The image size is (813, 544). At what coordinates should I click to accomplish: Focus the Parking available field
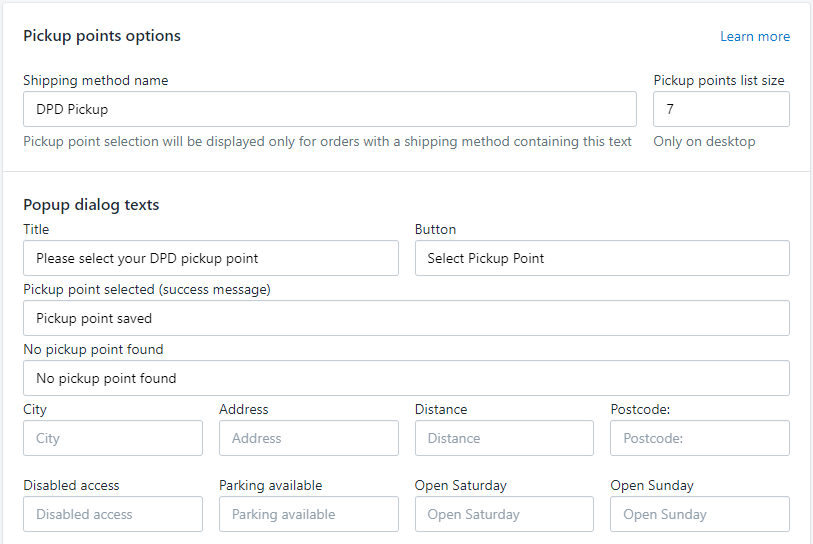click(x=309, y=514)
